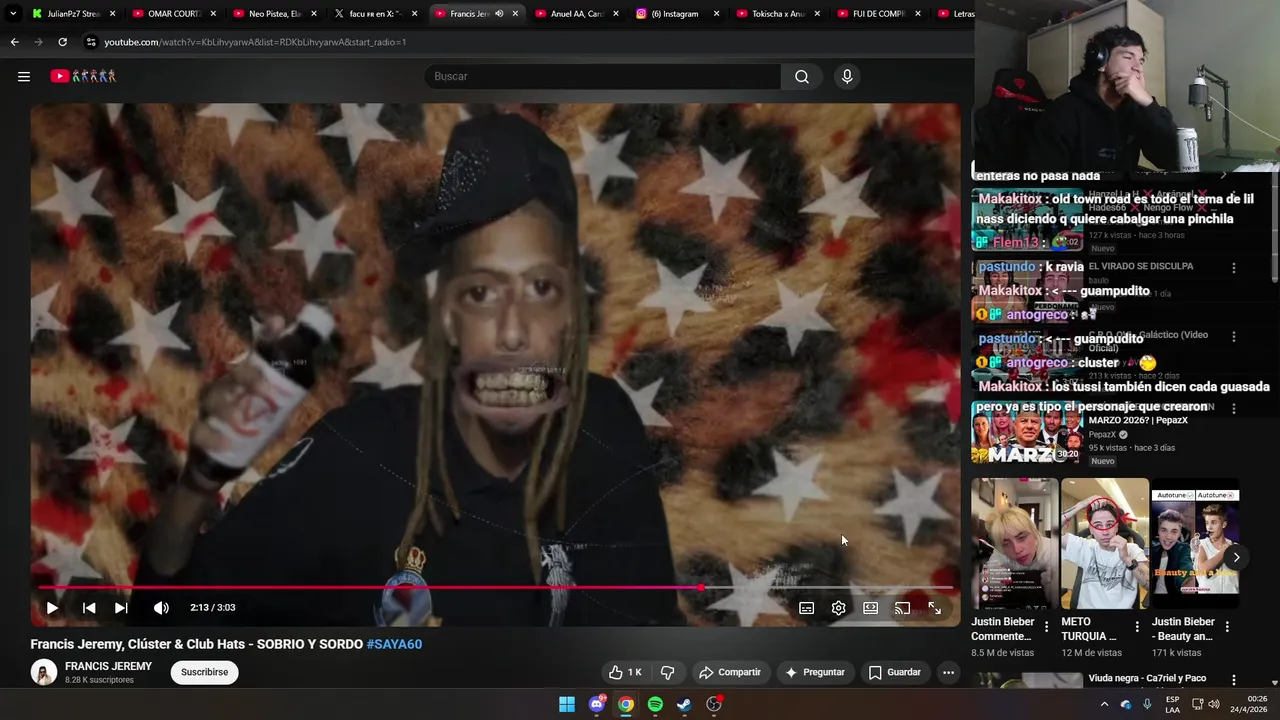Share the video via Compartir
The image size is (1280, 720).
pos(730,672)
